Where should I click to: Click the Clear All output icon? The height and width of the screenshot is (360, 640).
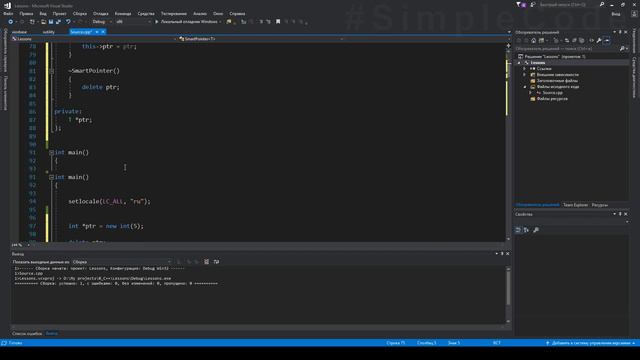[207, 262]
